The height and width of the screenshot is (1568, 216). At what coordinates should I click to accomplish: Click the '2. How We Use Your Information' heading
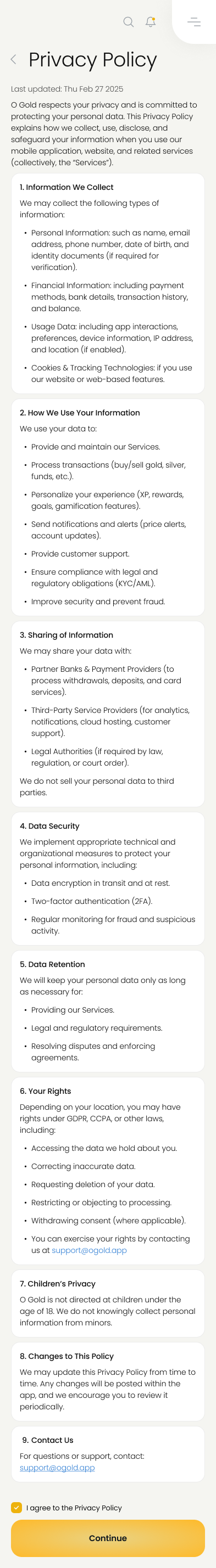[x=80, y=412]
